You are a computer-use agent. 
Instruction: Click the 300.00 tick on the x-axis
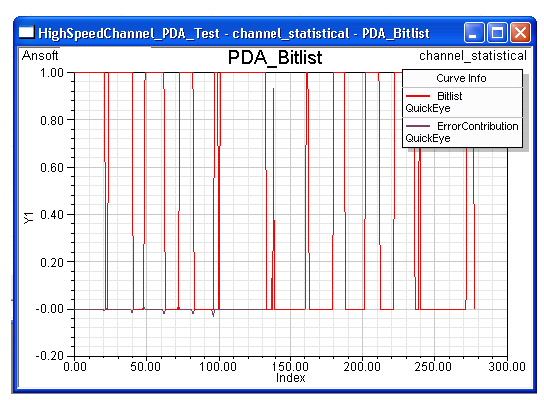[x=507, y=367]
